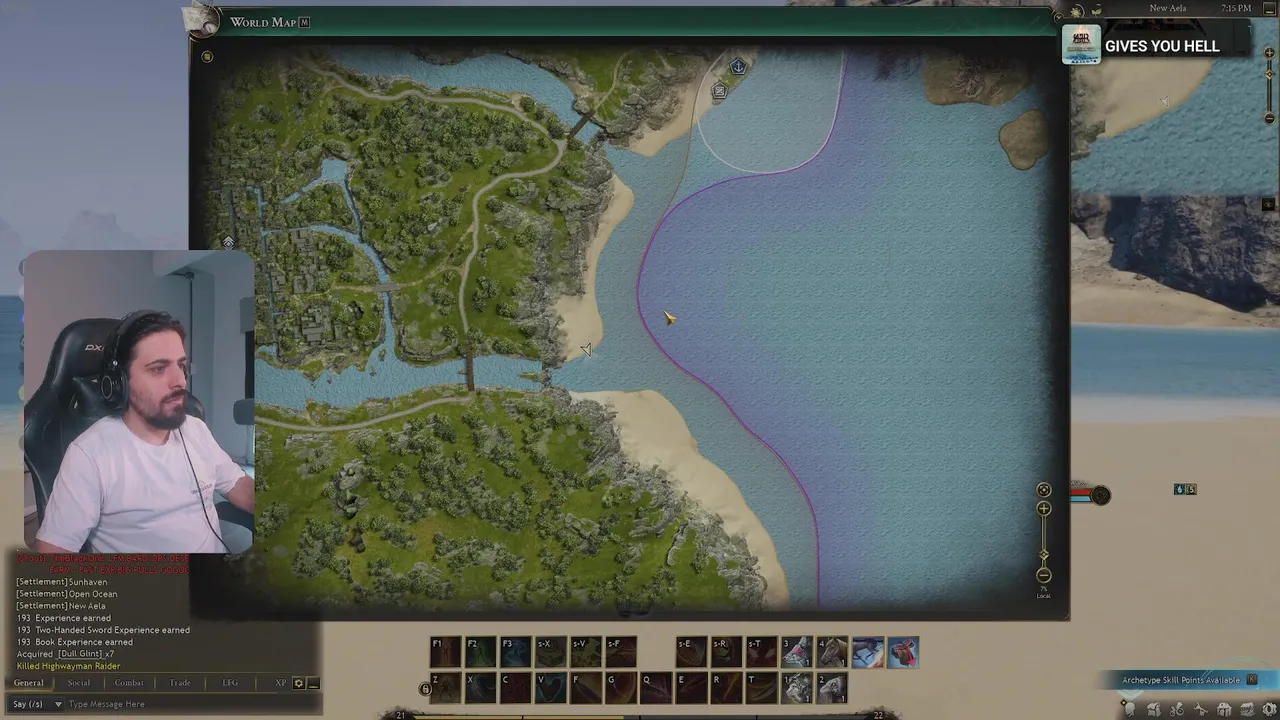Image resolution: width=1280 pixels, height=720 pixels.
Task: Dismiss the Archetype Skill Points notification
Action: (1251, 680)
